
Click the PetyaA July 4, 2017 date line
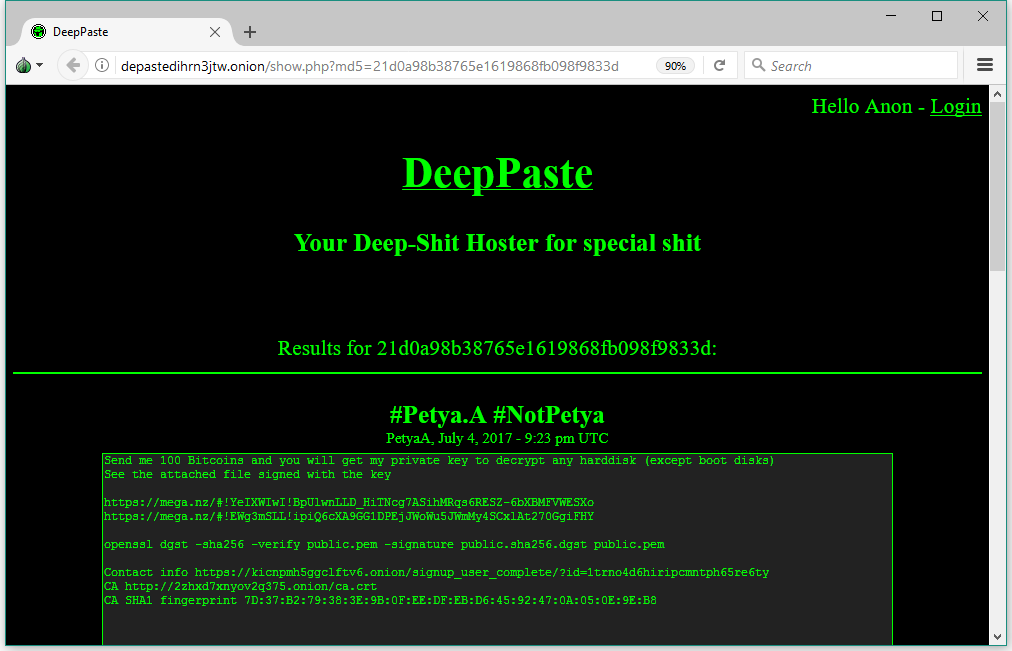click(x=497, y=439)
